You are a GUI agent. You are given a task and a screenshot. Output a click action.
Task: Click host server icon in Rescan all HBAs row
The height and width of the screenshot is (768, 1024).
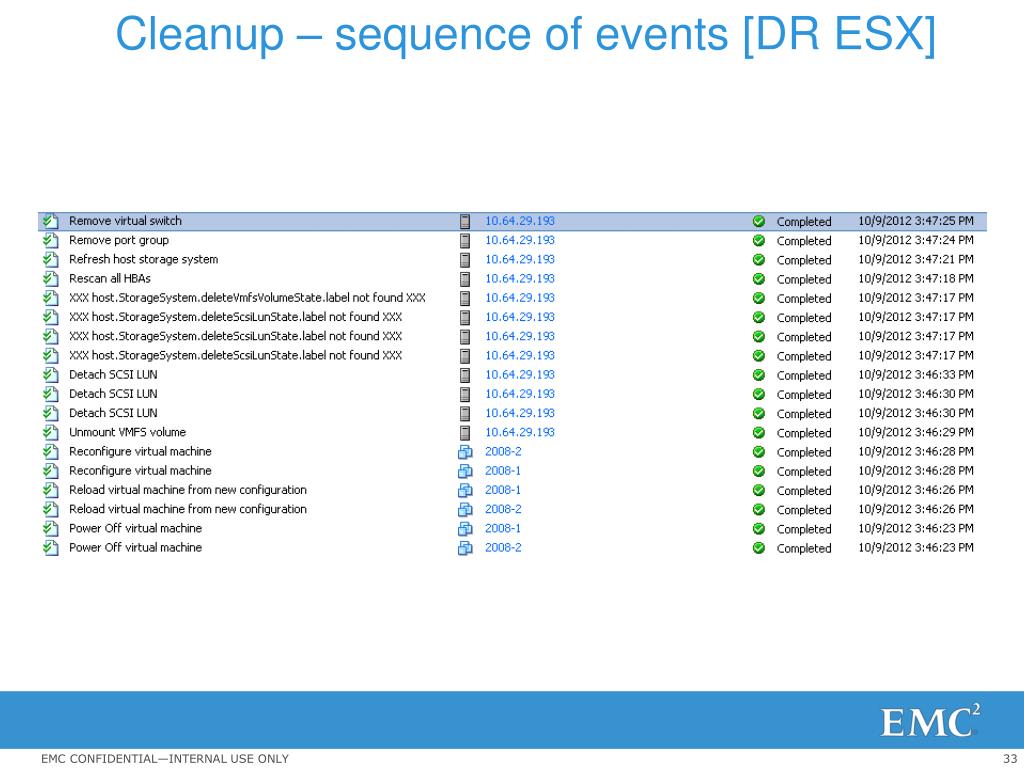point(465,279)
